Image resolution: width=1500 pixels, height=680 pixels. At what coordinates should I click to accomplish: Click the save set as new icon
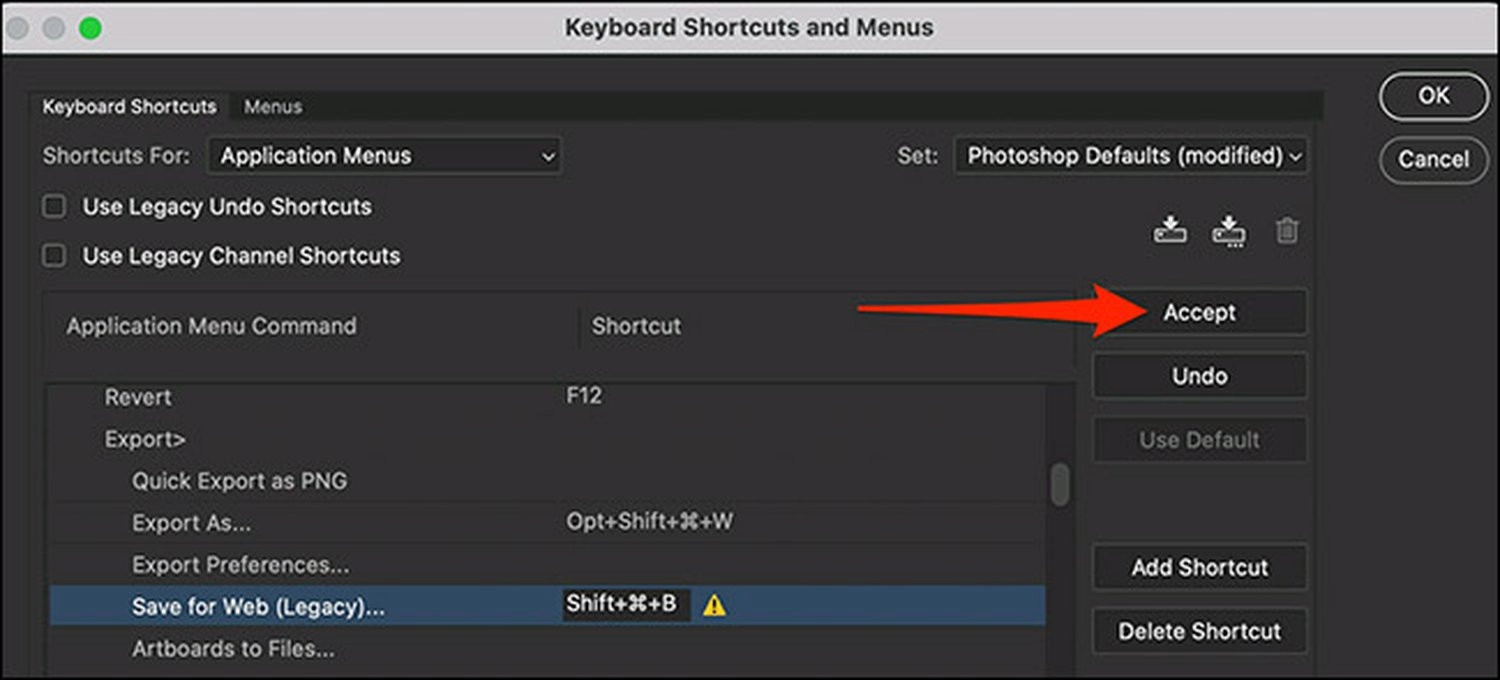(x=1228, y=231)
